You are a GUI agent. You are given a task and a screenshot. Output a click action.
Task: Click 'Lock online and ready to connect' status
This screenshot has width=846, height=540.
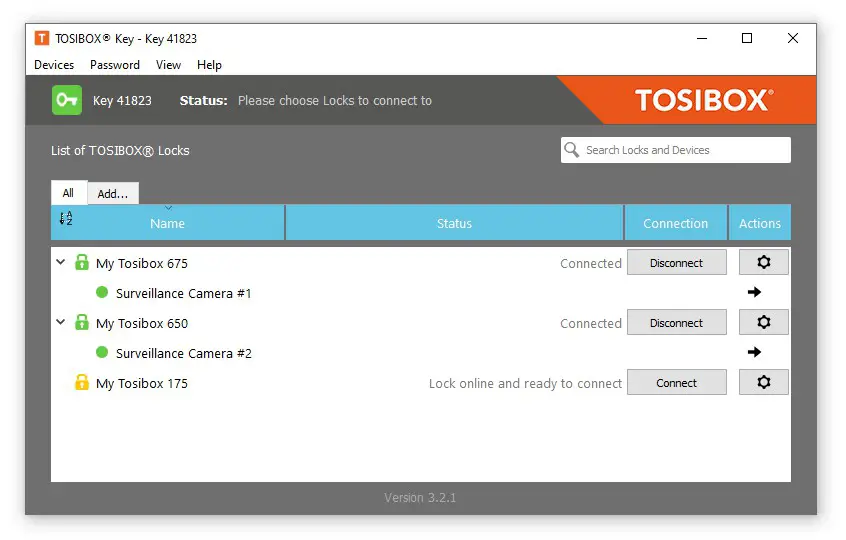click(525, 383)
